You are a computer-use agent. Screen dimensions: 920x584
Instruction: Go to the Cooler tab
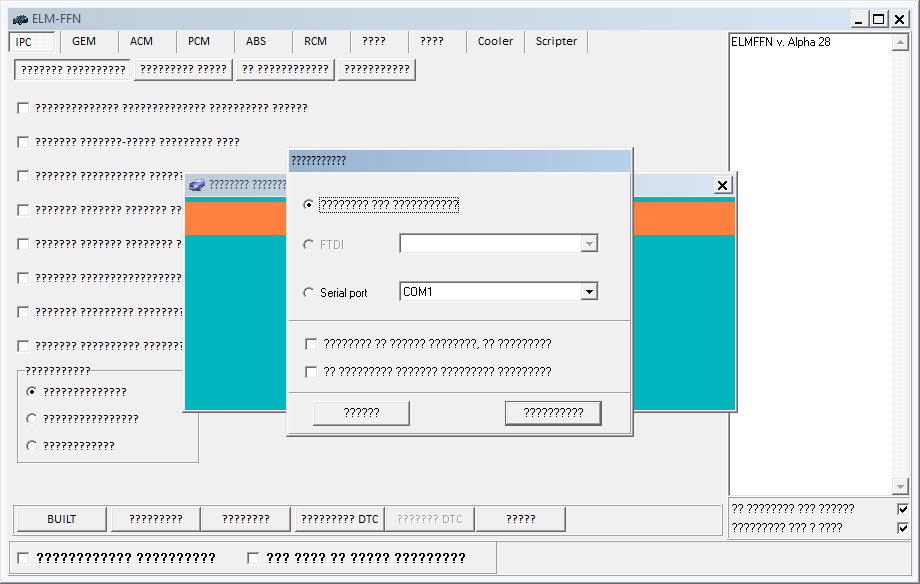point(495,41)
